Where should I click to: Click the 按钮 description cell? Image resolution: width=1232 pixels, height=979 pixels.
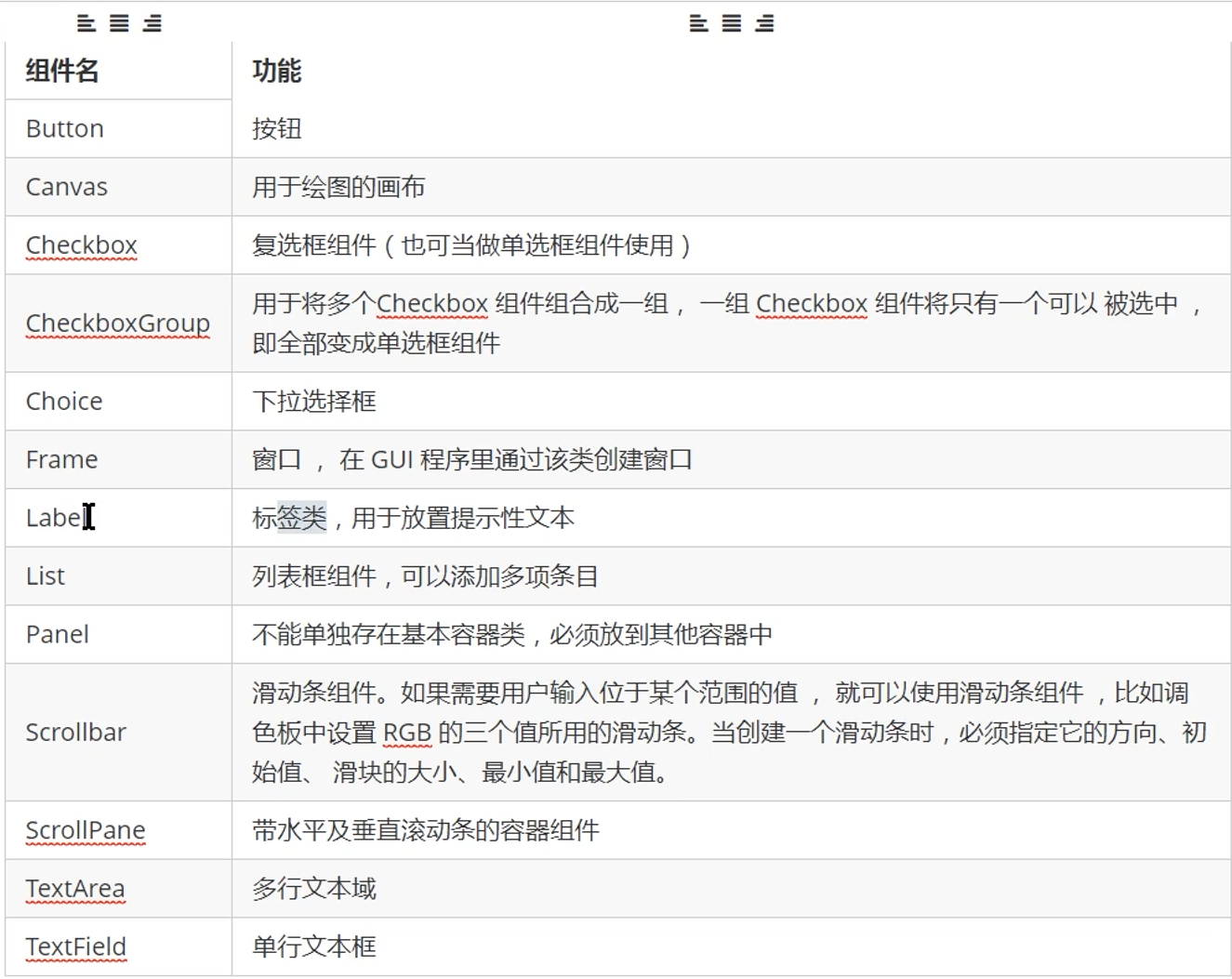point(732,128)
